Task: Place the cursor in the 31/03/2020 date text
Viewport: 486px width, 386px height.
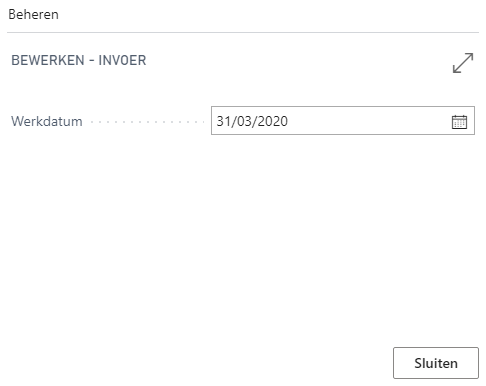Action: point(252,121)
